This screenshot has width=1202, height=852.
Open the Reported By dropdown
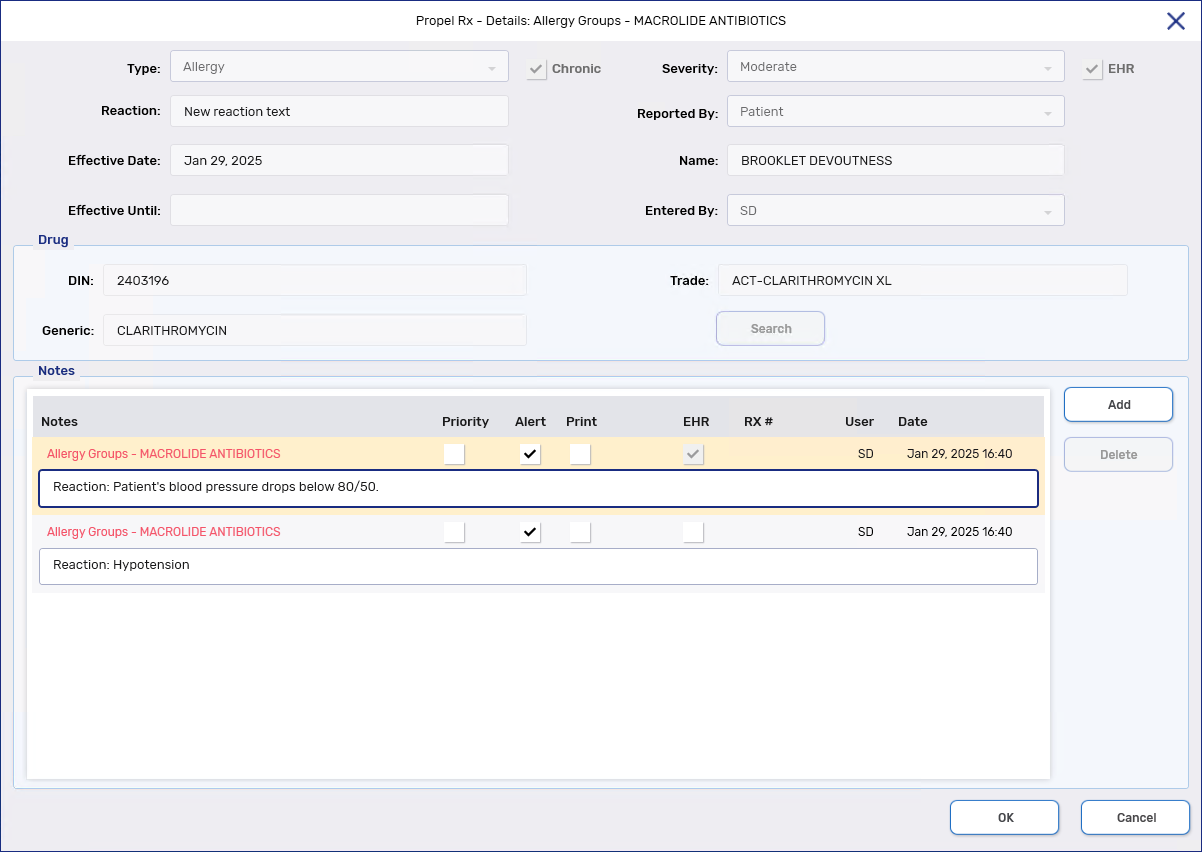click(895, 112)
